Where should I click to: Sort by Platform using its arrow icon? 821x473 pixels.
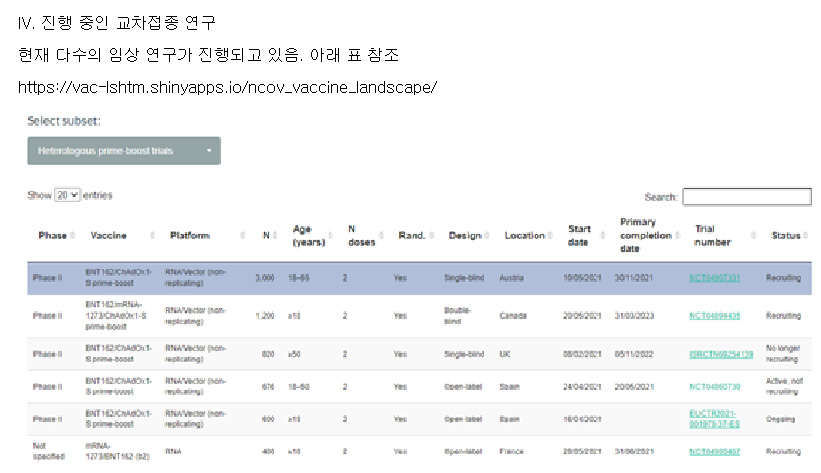click(x=243, y=236)
